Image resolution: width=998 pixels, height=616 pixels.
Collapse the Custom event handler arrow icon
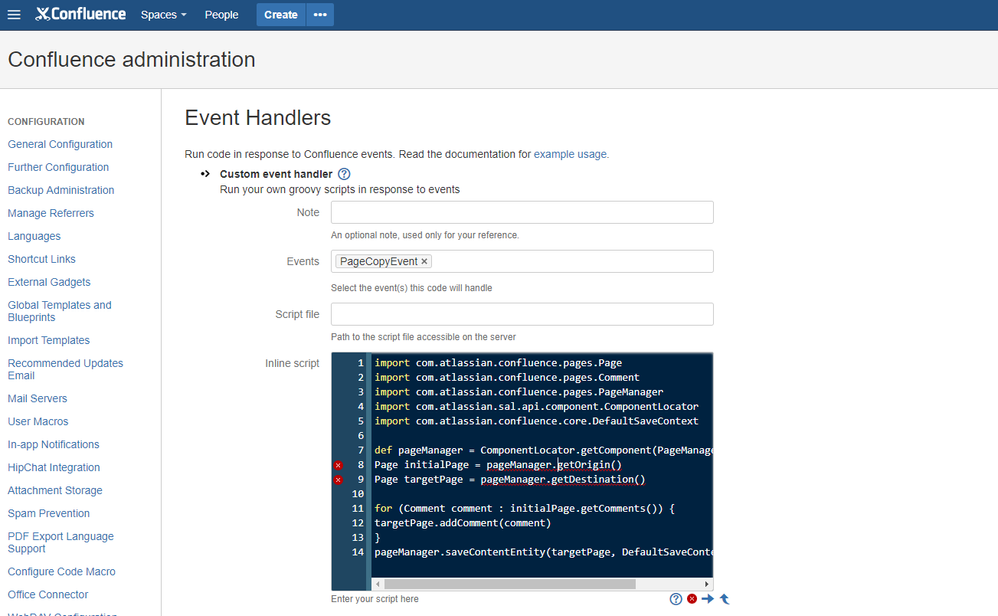pos(205,174)
